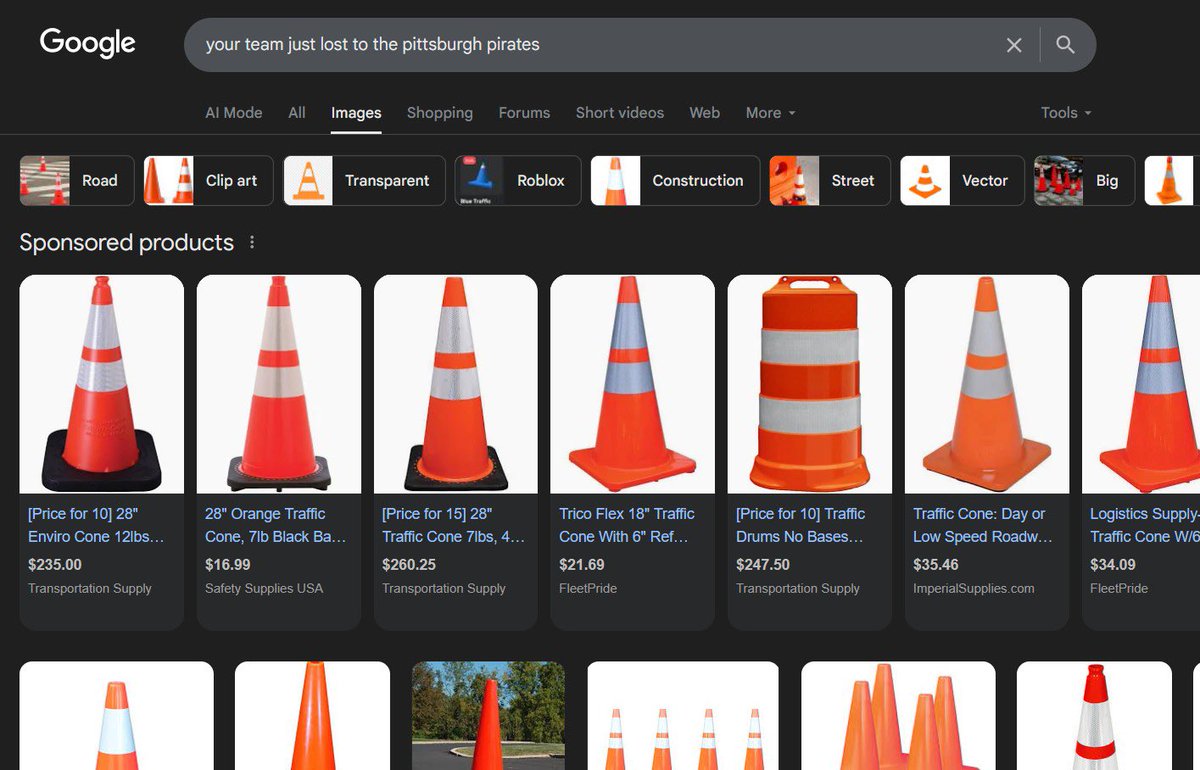The height and width of the screenshot is (770, 1200).
Task: Filter images by the Road chip
Action: click(77, 181)
